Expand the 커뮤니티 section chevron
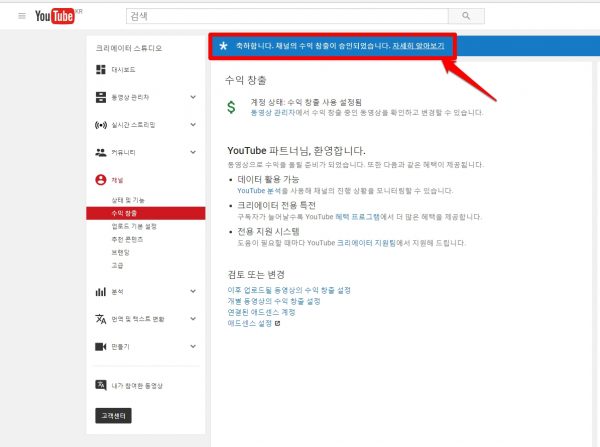 click(193, 152)
